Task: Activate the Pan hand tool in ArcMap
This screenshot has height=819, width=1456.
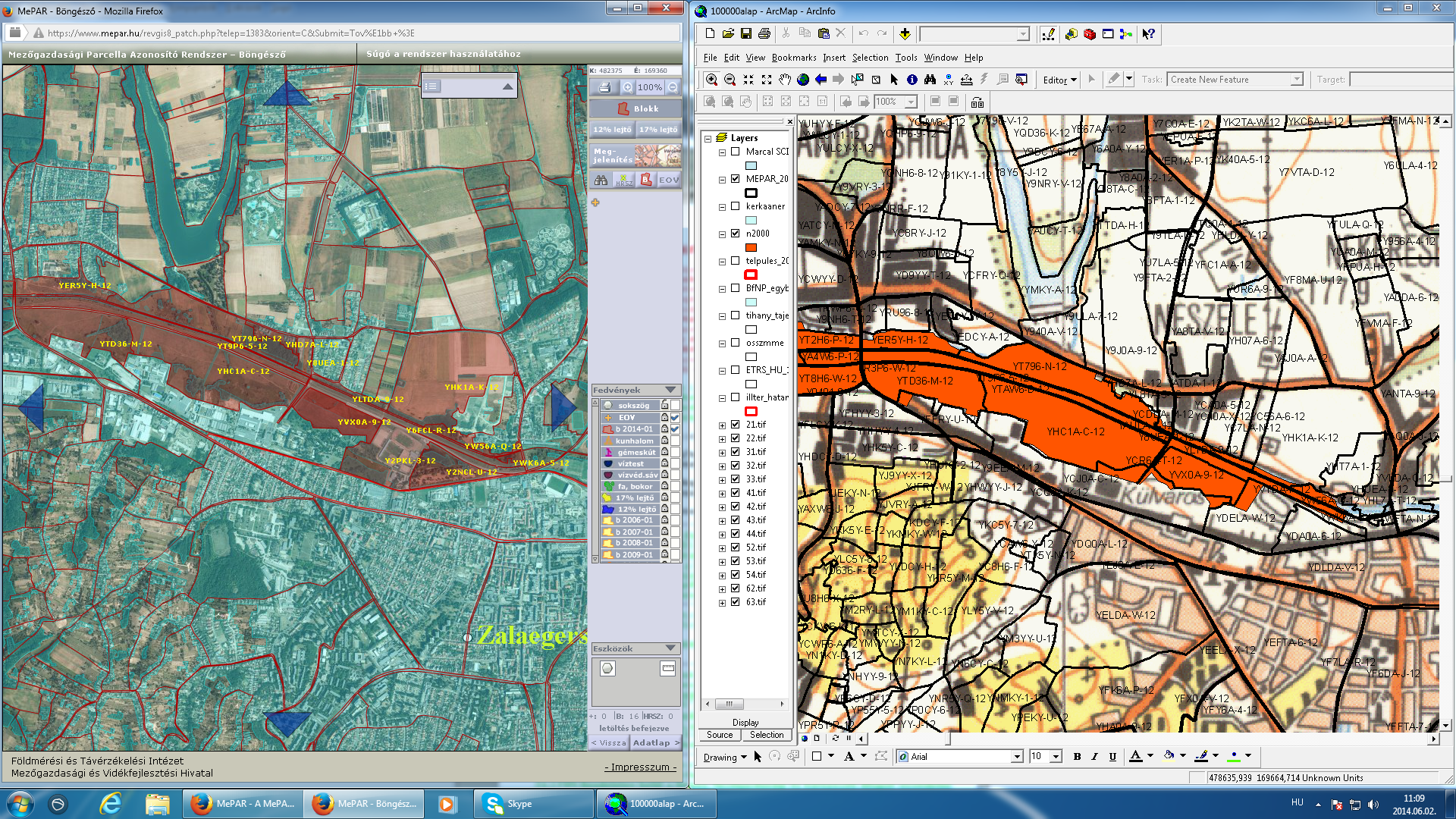Action: click(785, 80)
